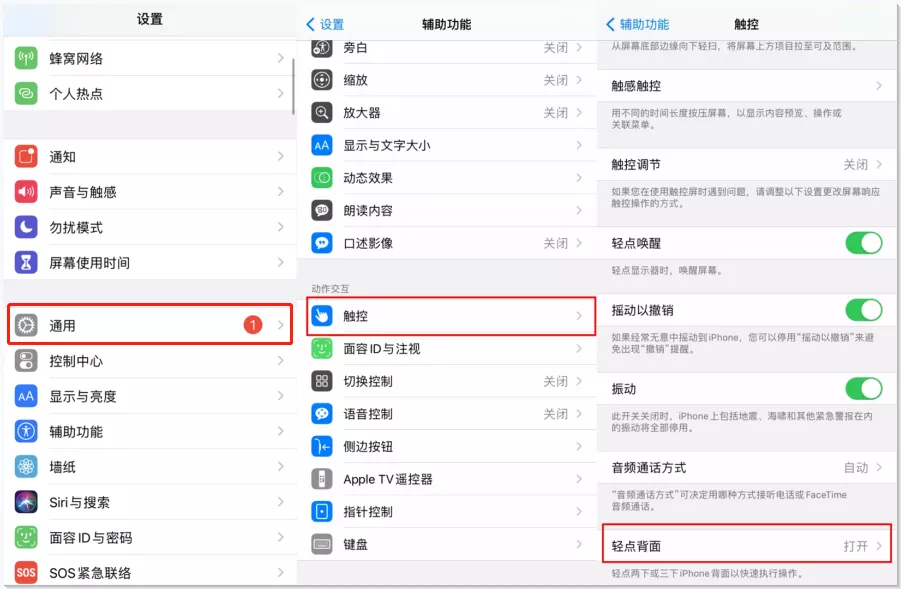The image size is (901, 589).
Task: Open chevron on 蜂窝网络 row
Action: (x=280, y=58)
